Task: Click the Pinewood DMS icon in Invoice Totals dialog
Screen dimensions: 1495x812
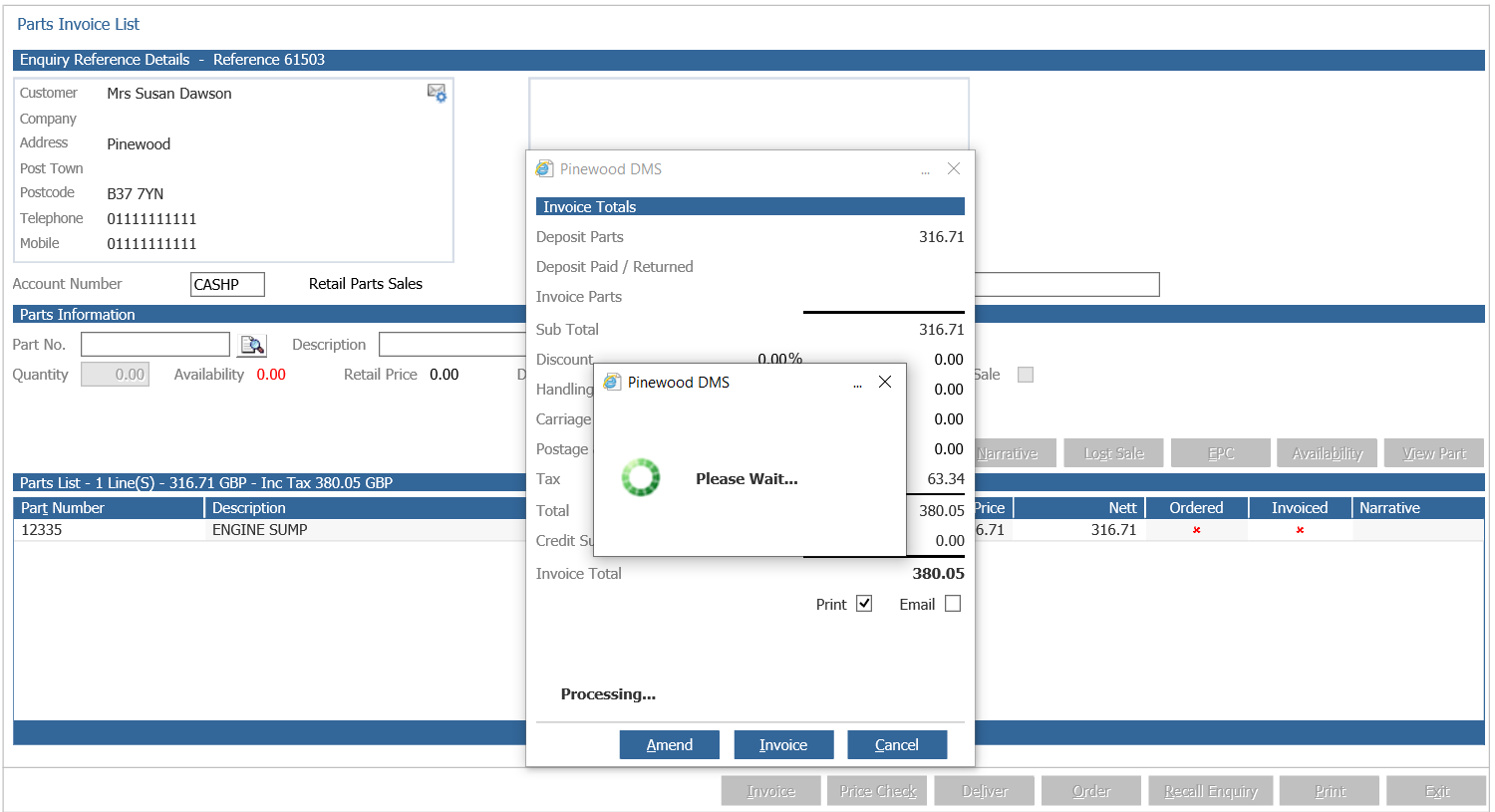Action: point(544,168)
